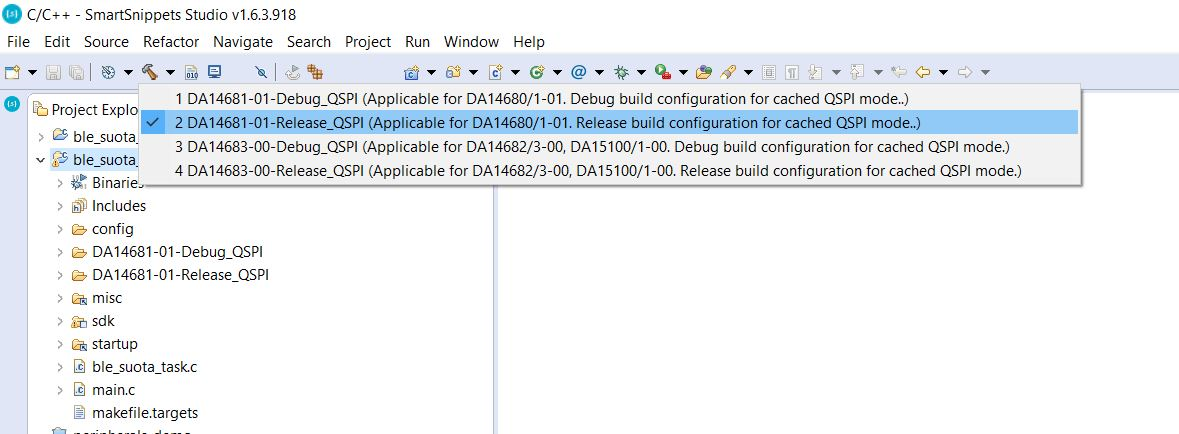Image resolution: width=1179 pixels, height=434 pixels.
Task: Click the Open Element folder icon
Action: click(704, 72)
